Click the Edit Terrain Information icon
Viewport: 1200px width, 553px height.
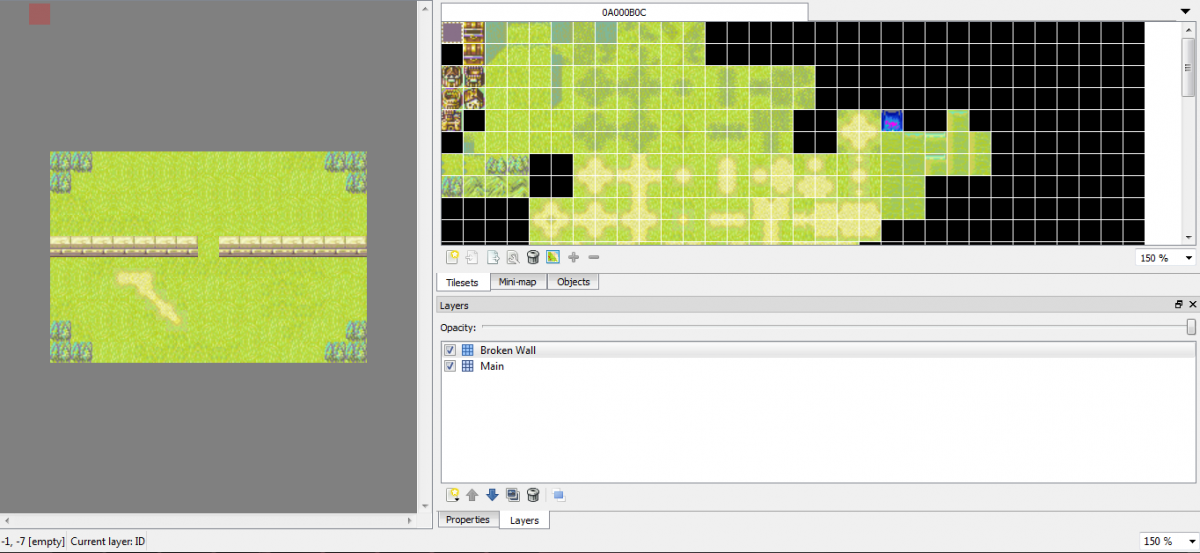(x=553, y=257)
